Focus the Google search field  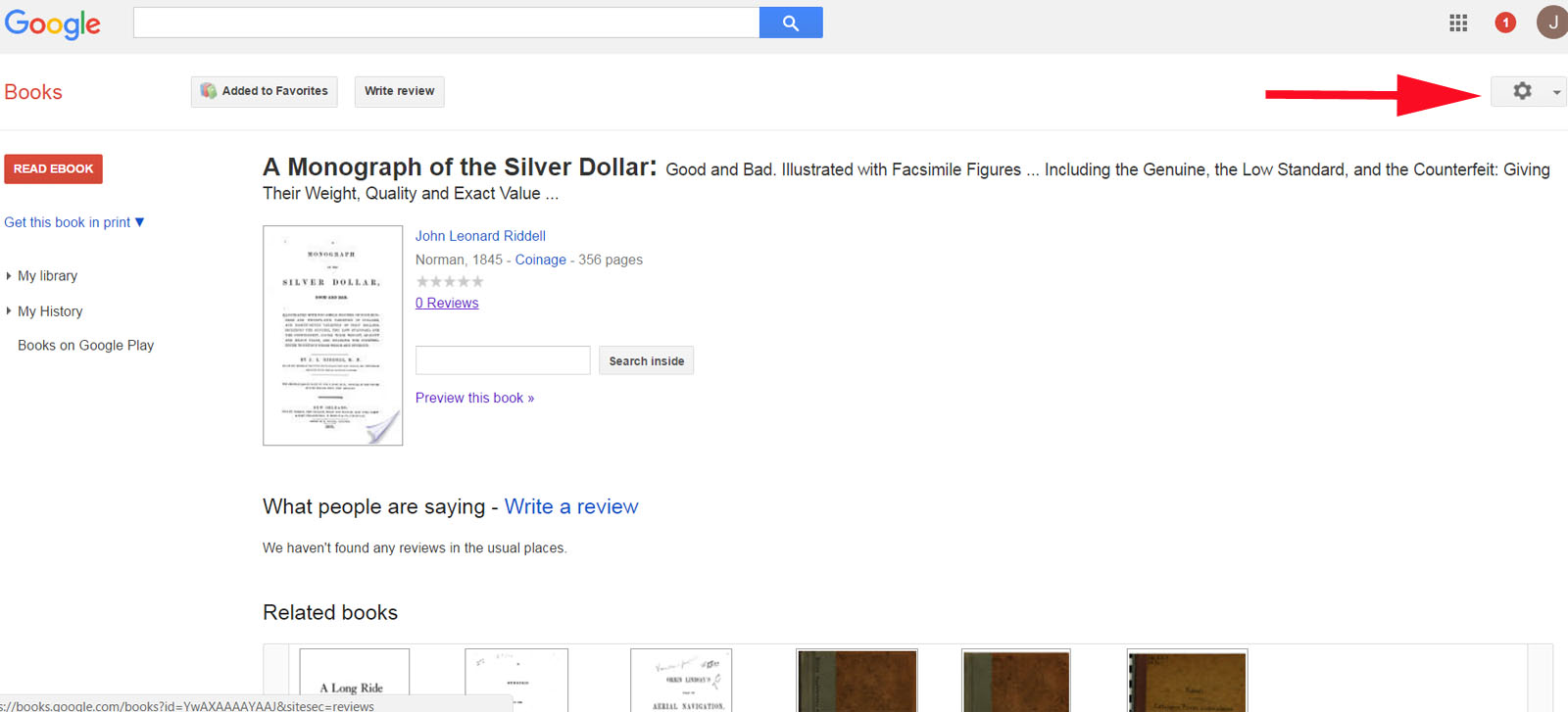[446, 23]
